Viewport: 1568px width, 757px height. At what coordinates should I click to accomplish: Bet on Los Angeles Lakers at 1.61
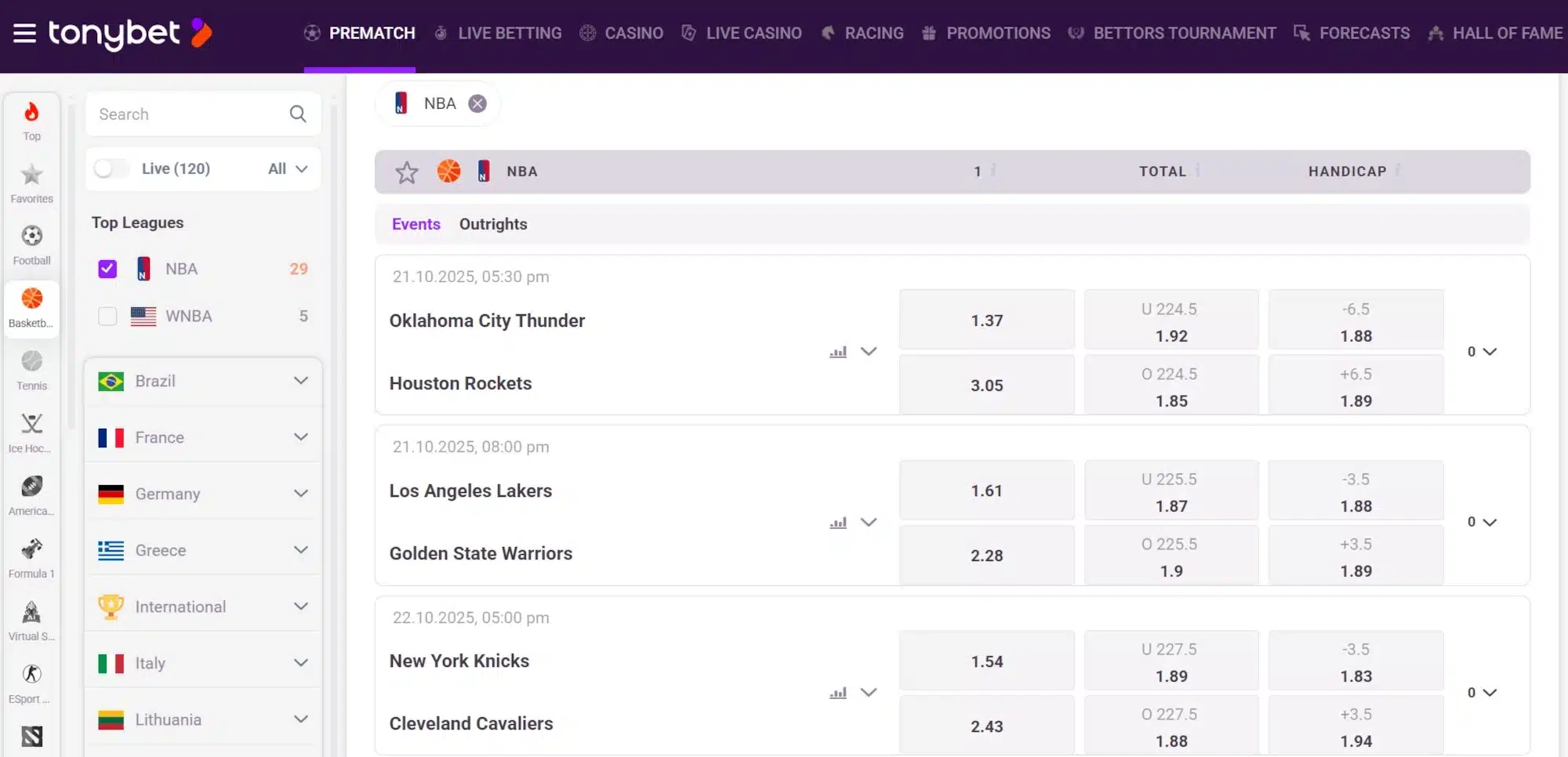pos(986,490)
